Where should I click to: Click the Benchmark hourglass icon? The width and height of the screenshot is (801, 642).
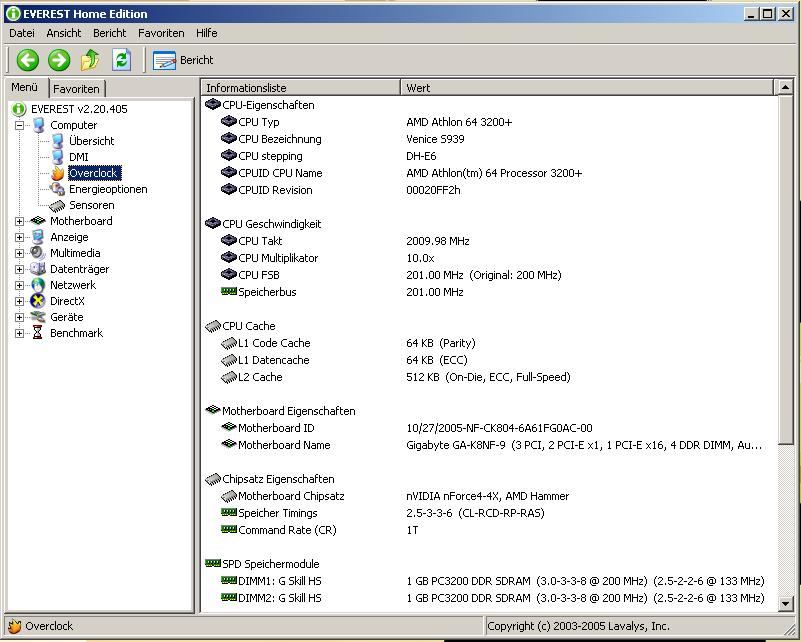(x=38, y=333)
